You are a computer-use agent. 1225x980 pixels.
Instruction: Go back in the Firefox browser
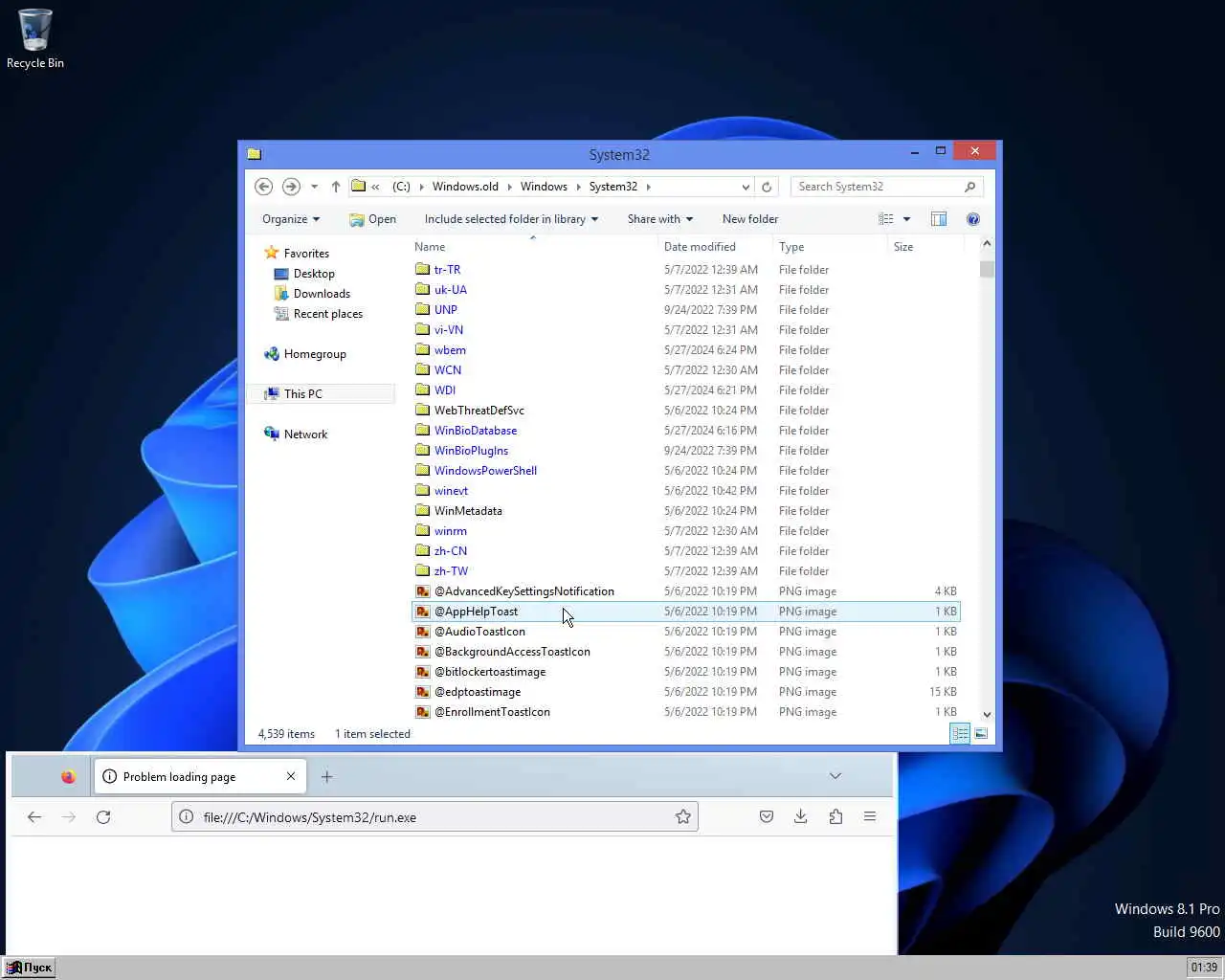point(34,817)
